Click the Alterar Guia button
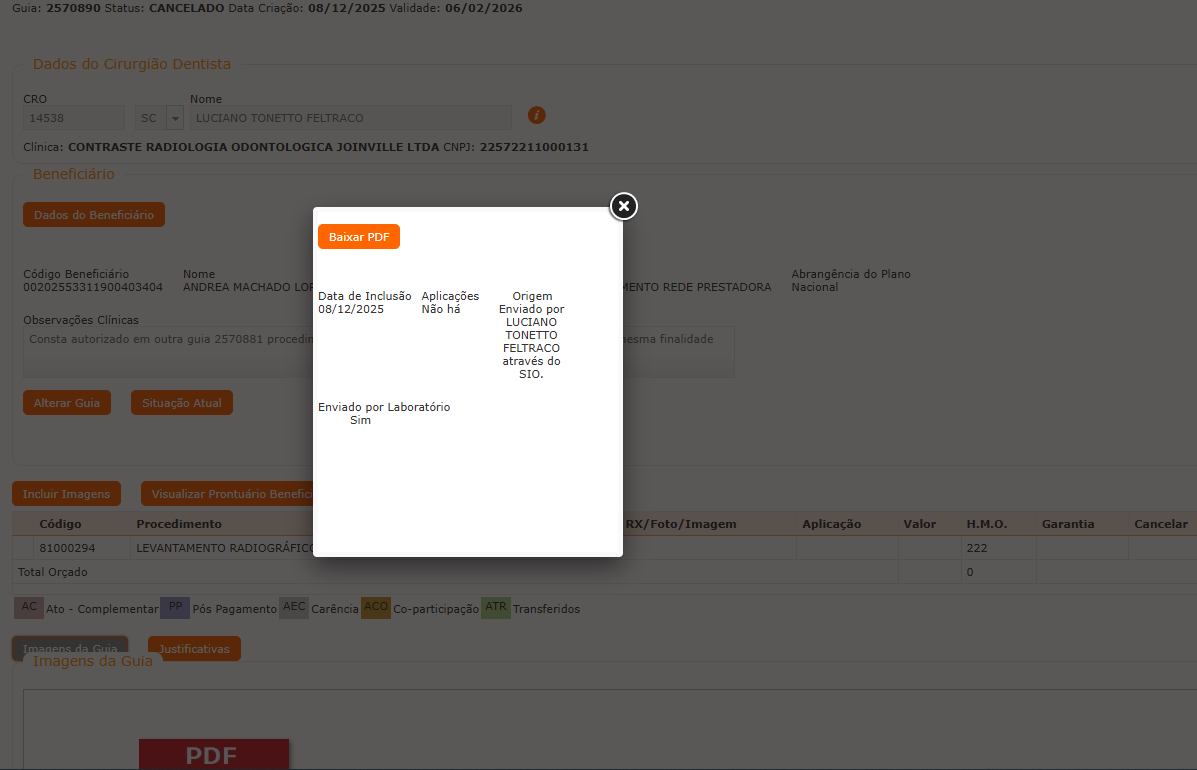Viewport: 1197px width, 770px height. coord(66,403)
